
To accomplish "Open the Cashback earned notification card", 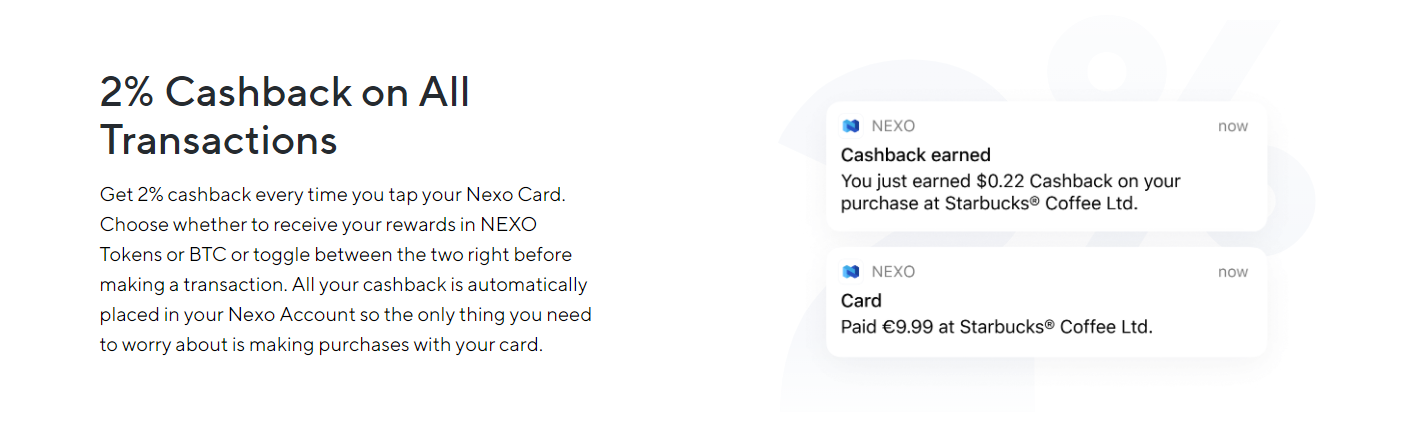I will click(1046, 166).
